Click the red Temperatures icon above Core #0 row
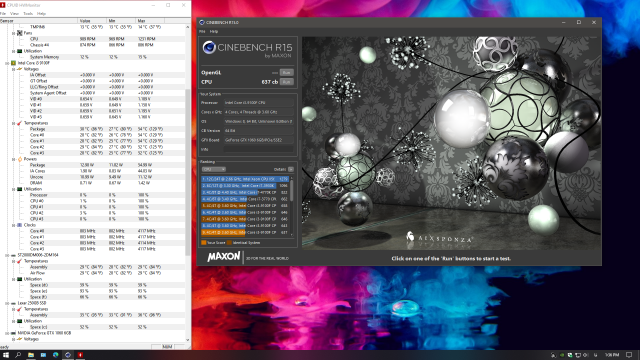Viewport: 640px width, 360px height. [19, 123]
